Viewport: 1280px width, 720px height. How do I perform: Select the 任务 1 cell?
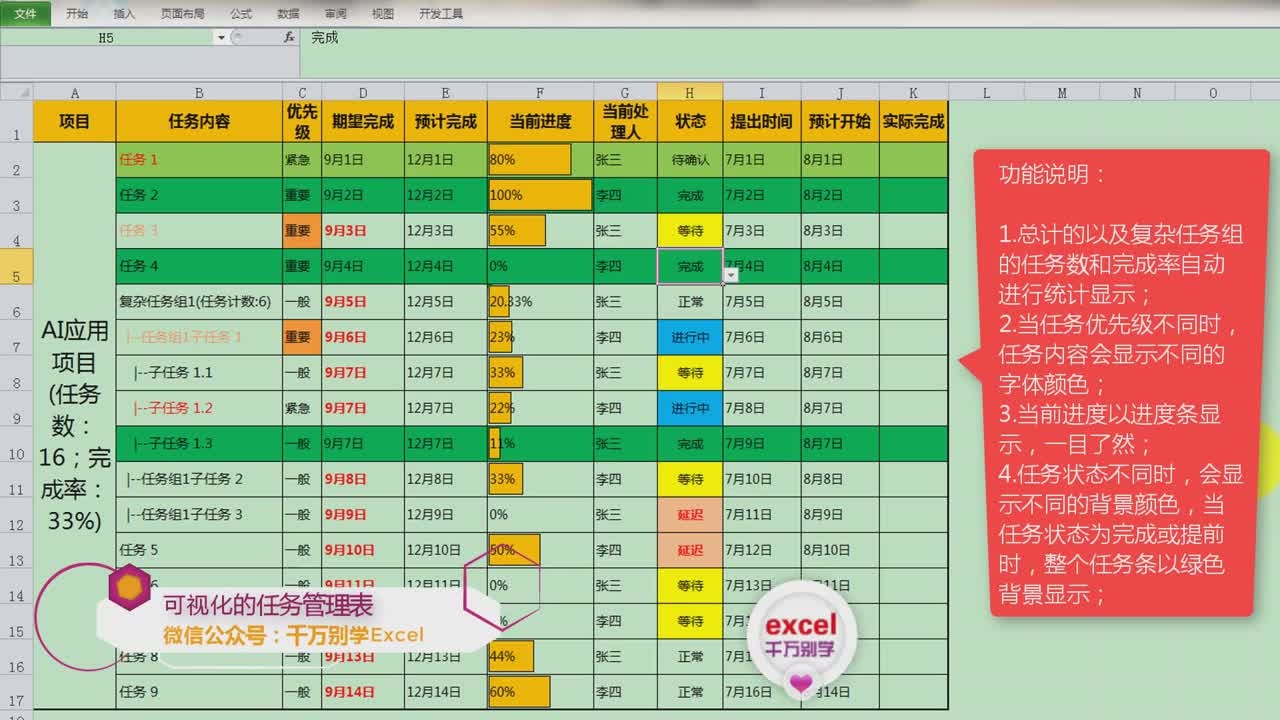[199, 160]
